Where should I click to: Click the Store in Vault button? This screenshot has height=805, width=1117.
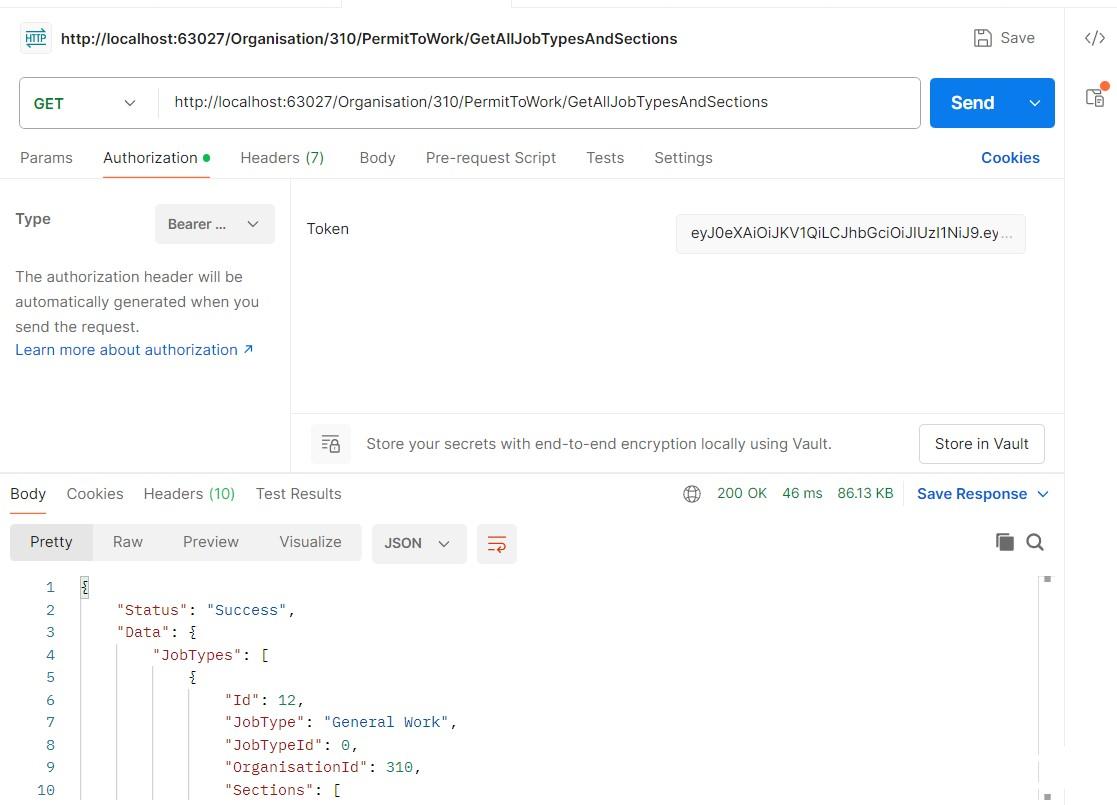pyautogui.click(x=981, y=444)
